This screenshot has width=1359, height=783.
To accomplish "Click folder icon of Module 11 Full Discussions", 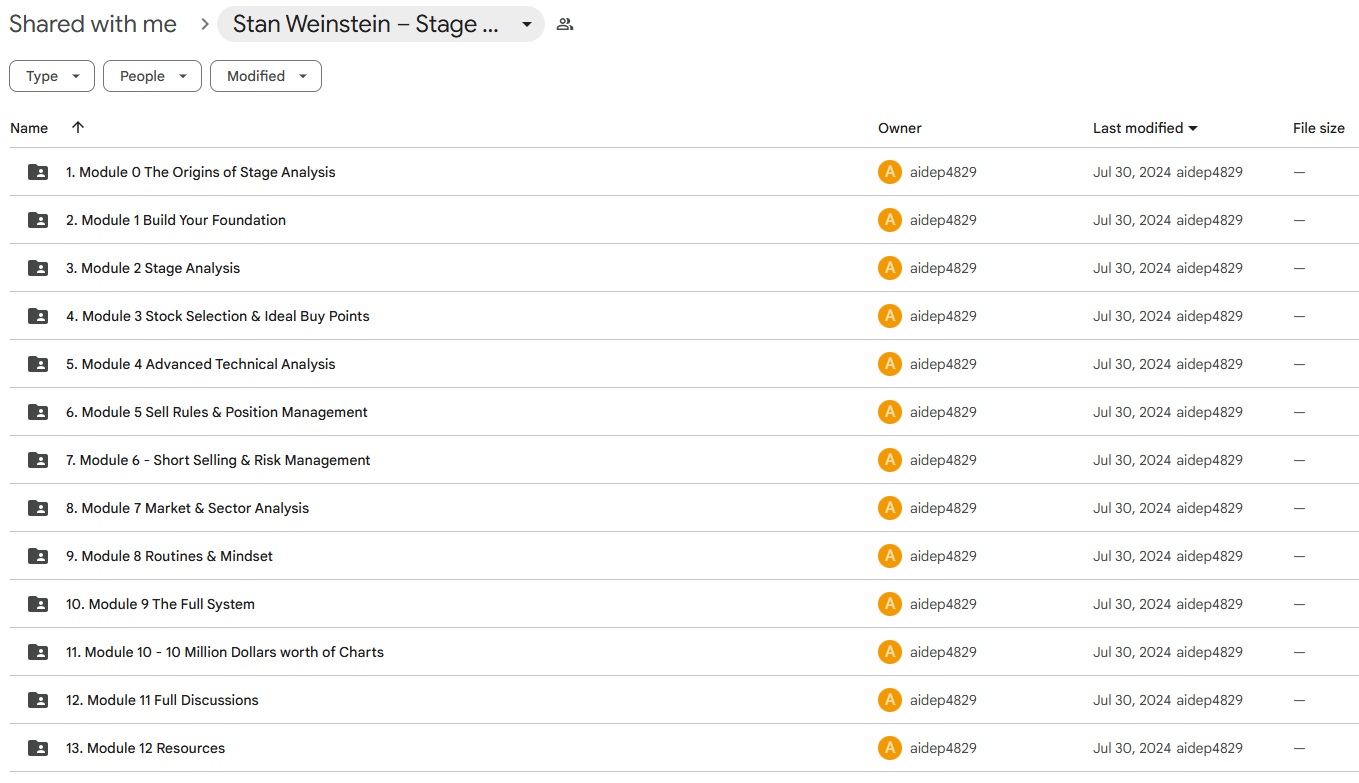I will coord(38,700).
